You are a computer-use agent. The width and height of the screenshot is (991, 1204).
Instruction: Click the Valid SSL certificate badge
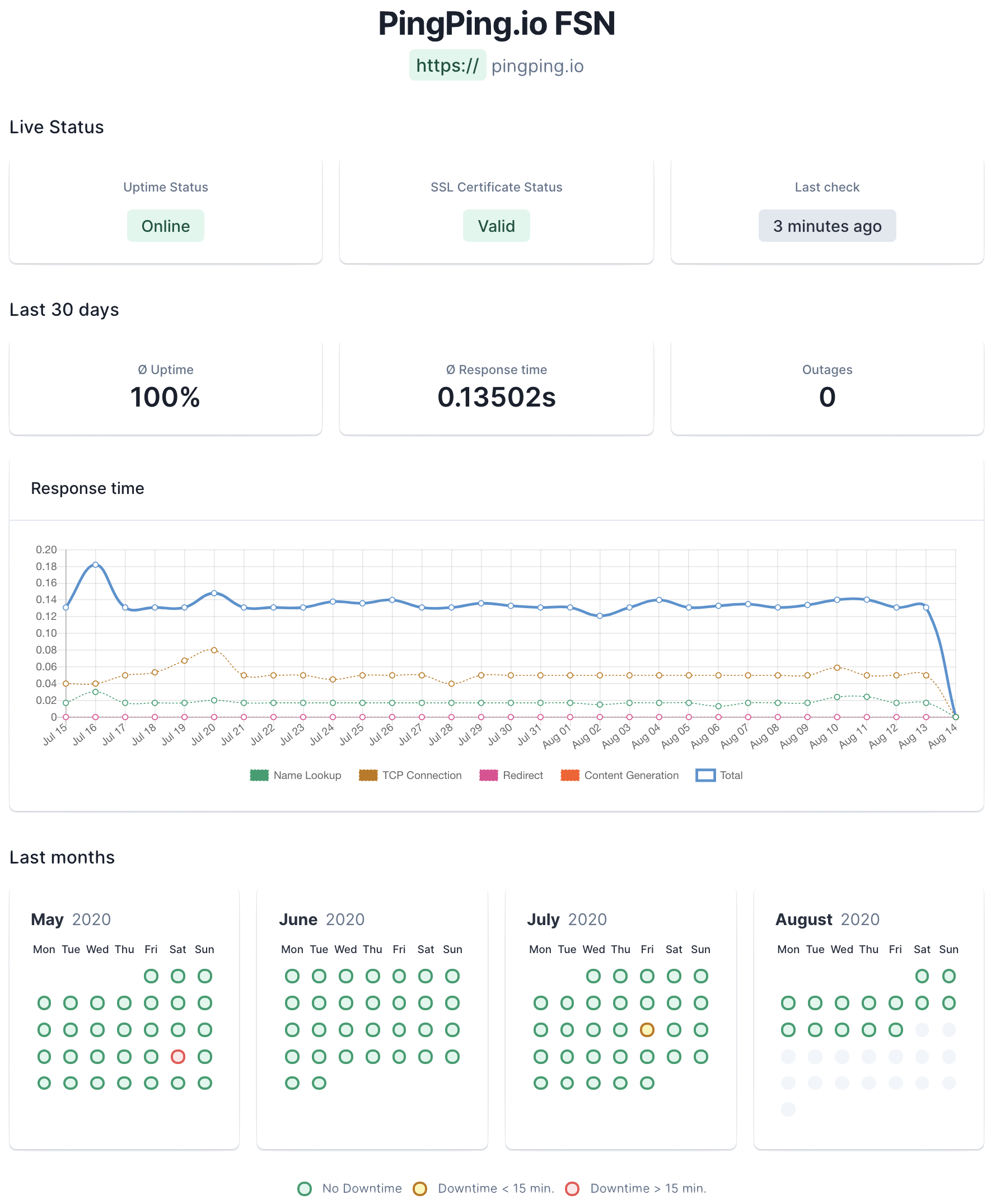pos(495,226)
